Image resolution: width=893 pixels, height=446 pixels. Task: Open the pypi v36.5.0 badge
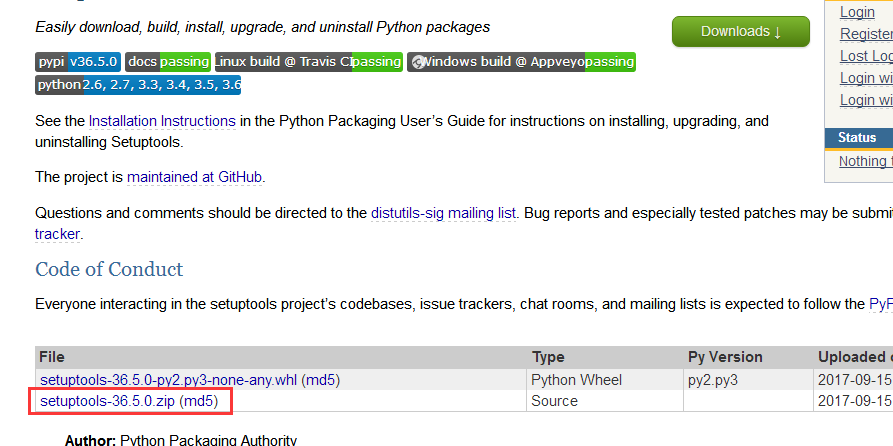coord(78,62)
